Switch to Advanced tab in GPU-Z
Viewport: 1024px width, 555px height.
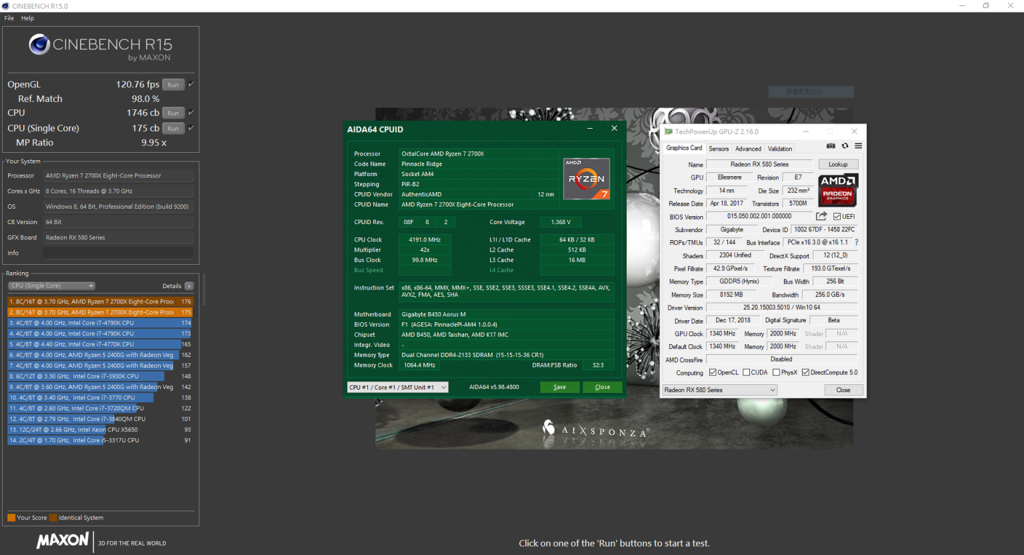click(748, 149)
